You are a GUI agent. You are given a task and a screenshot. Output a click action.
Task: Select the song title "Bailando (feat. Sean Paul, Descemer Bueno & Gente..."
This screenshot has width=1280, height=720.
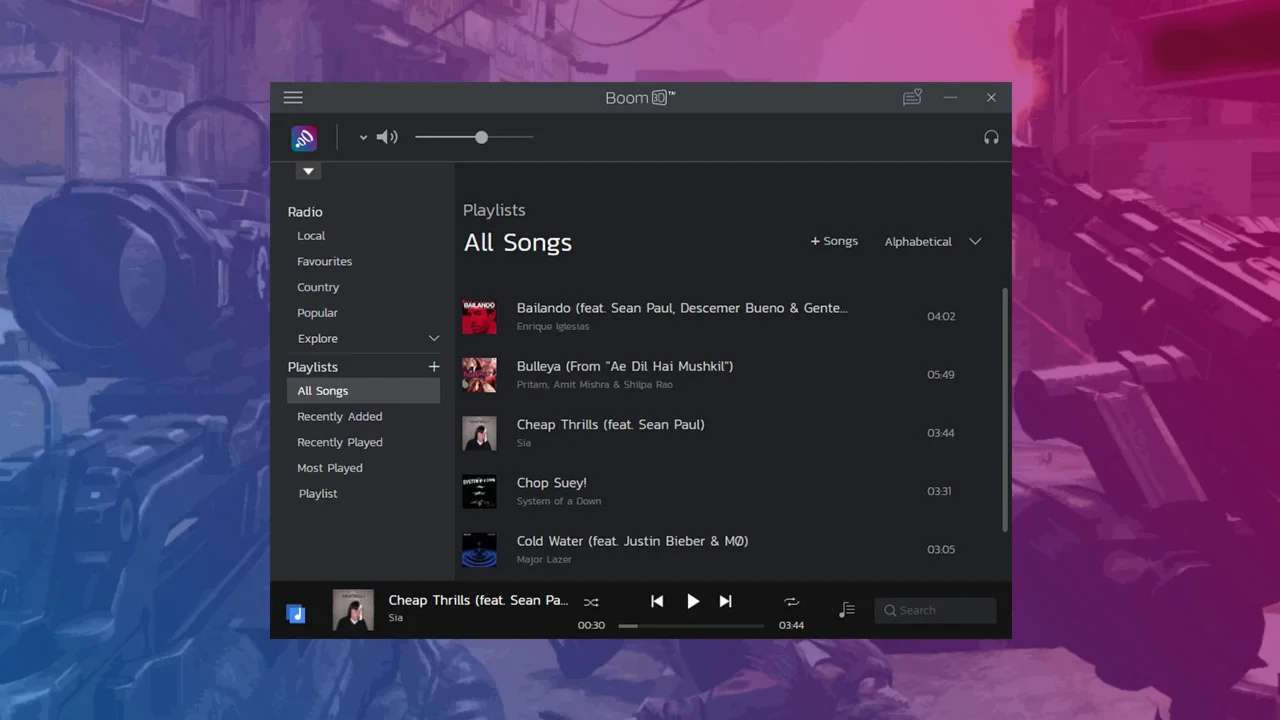click(x=682, y=308)
